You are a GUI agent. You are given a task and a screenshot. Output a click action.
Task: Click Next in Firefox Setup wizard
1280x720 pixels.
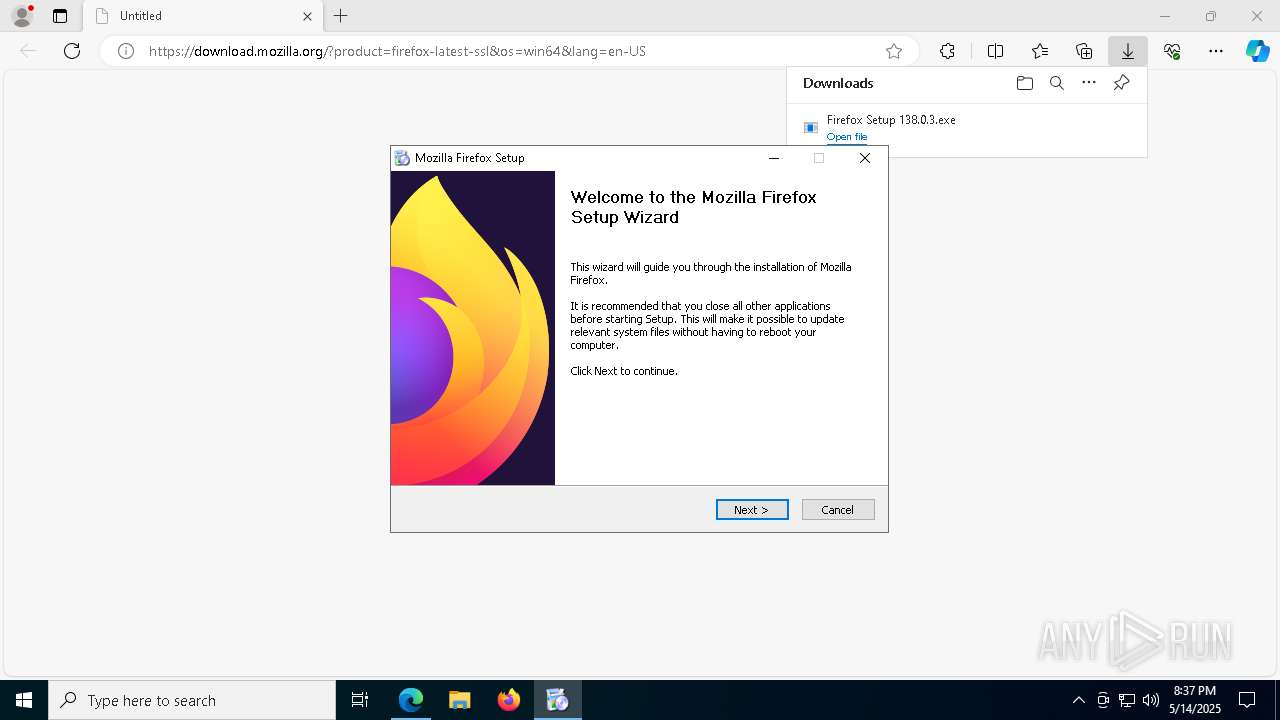click(752, 510)
